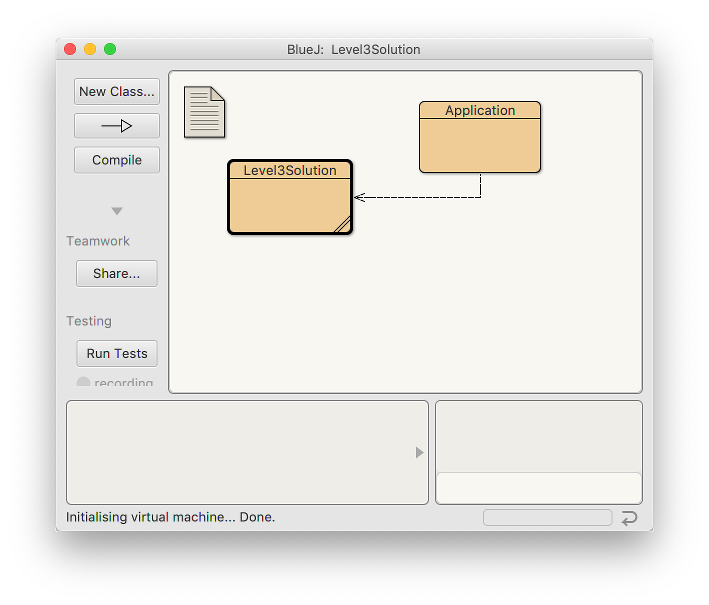Click the virtual machine progress bar
Viewport: 709px width, 605px height.
(x=547, y=517)
